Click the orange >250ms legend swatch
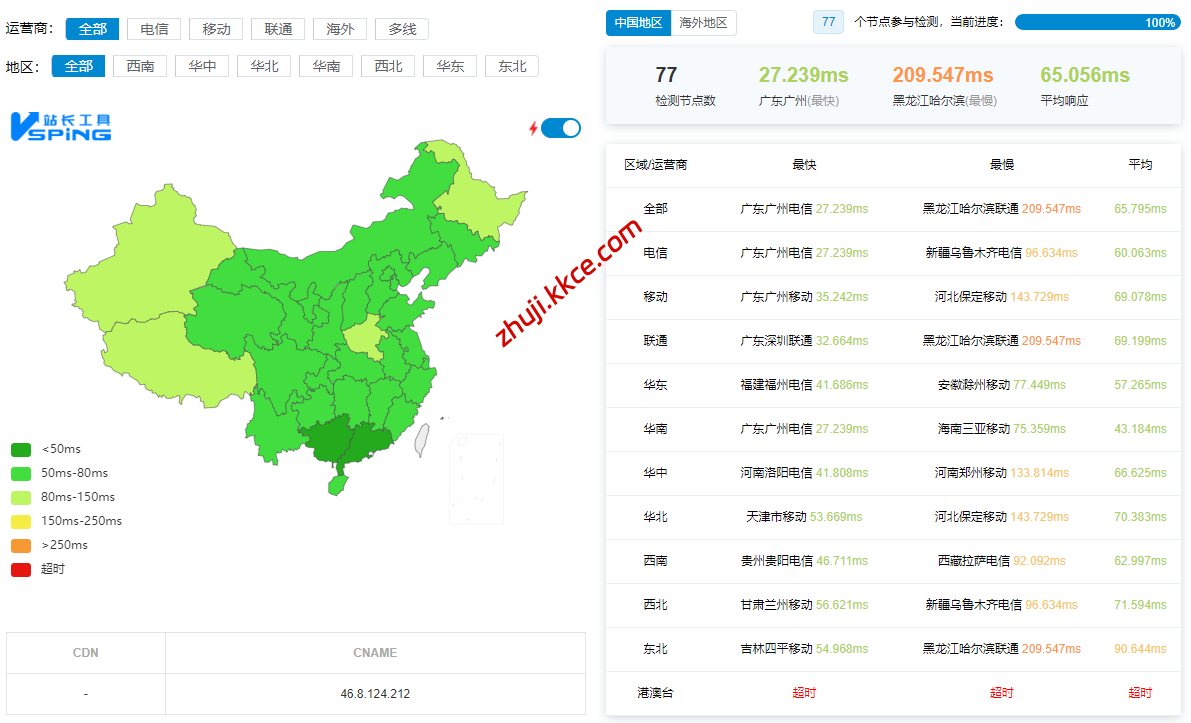Image resolution: width=1191 pixels, height=723 pixels. [x=21, y=545]
